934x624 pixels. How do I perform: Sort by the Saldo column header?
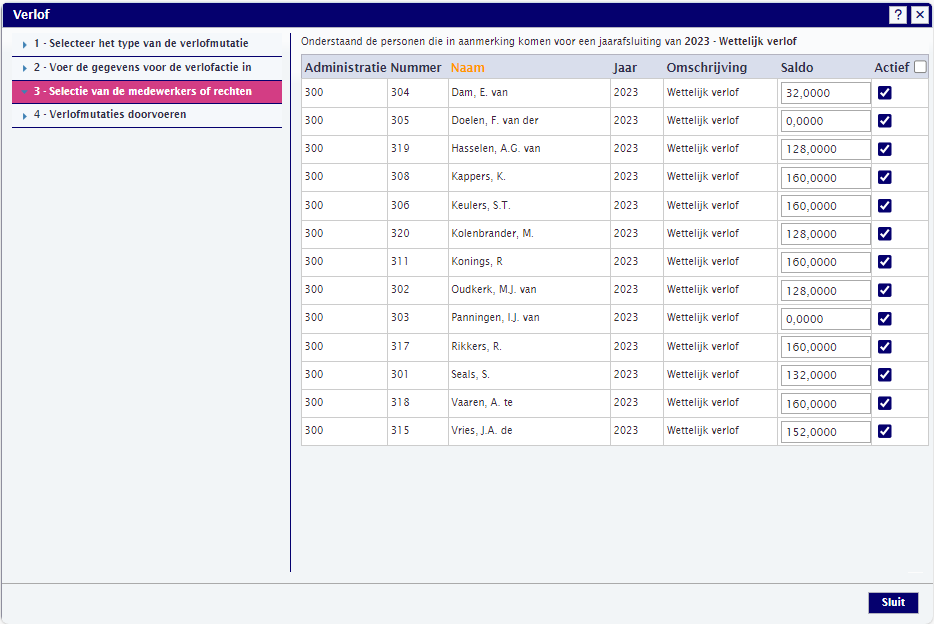pyautogui.click(x=797, y=67)
